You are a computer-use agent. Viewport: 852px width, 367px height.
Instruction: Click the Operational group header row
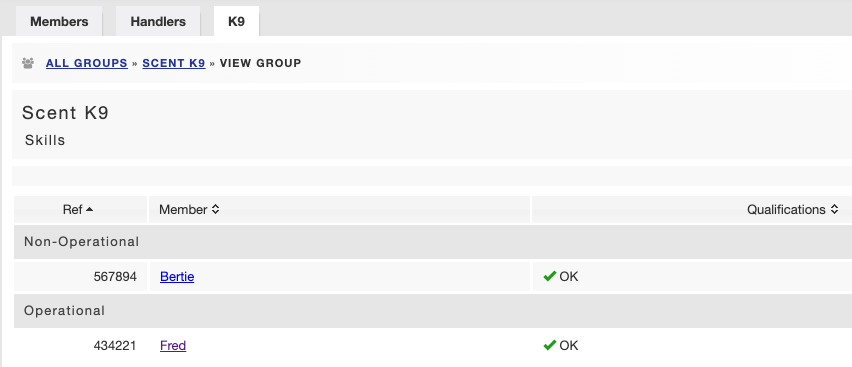(x=433, y=311)
